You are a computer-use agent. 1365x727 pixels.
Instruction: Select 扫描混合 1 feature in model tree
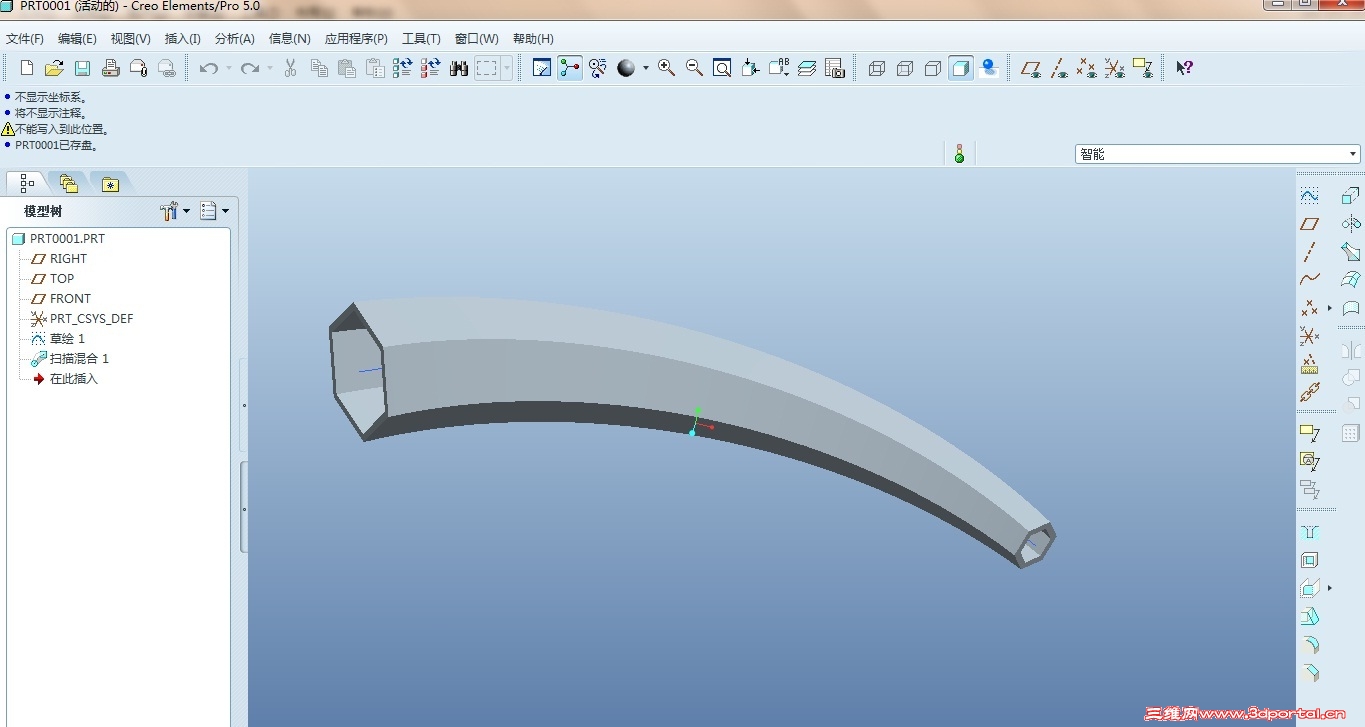click(x=79, y=358)
